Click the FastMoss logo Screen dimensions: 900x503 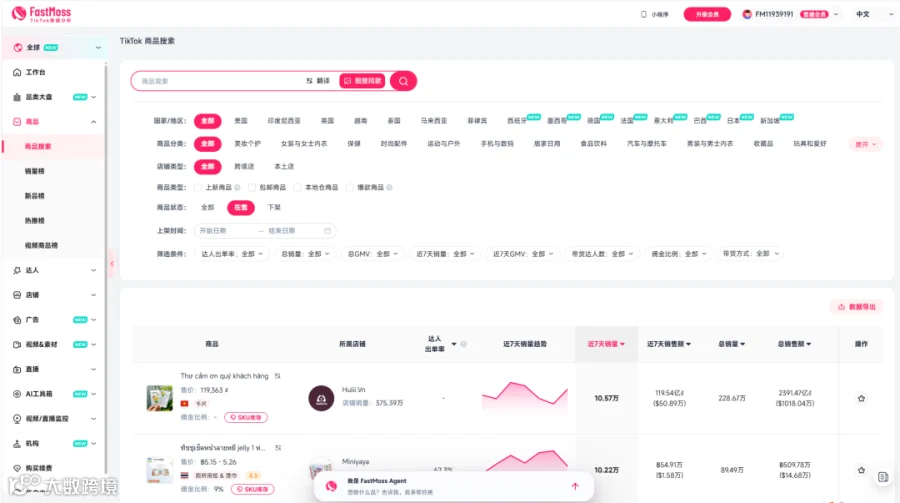coord(41,13)
